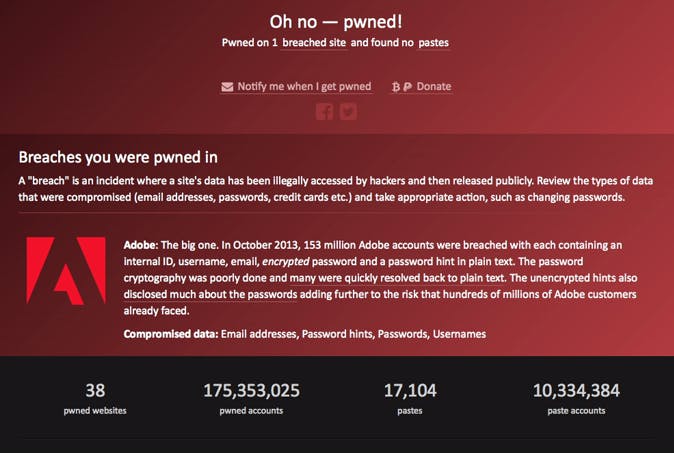Open the 'pastes' link in the subtitle

(433, 44)
